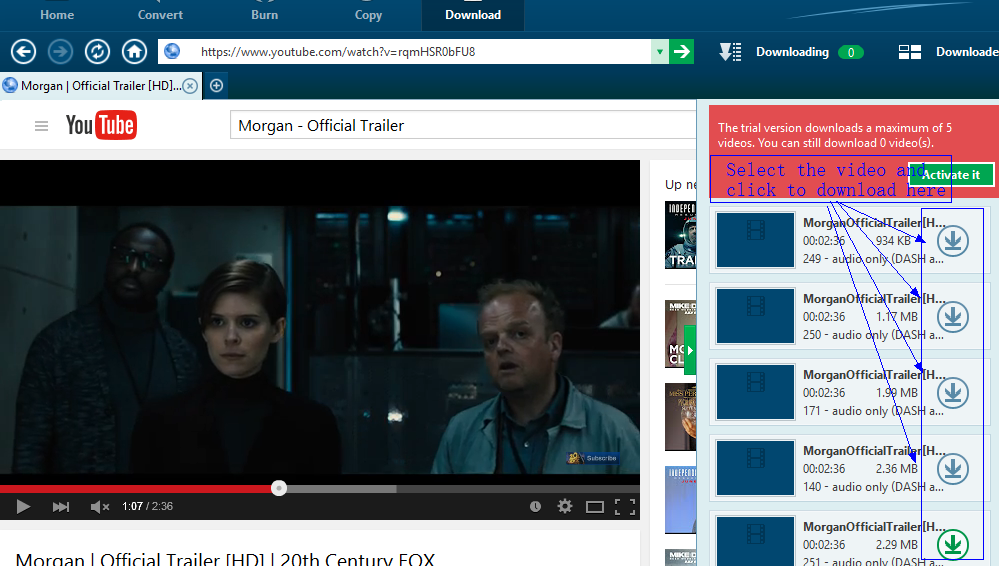
Task: Select the Download tab
Action: pyautogui.click(x=473, y=15)
